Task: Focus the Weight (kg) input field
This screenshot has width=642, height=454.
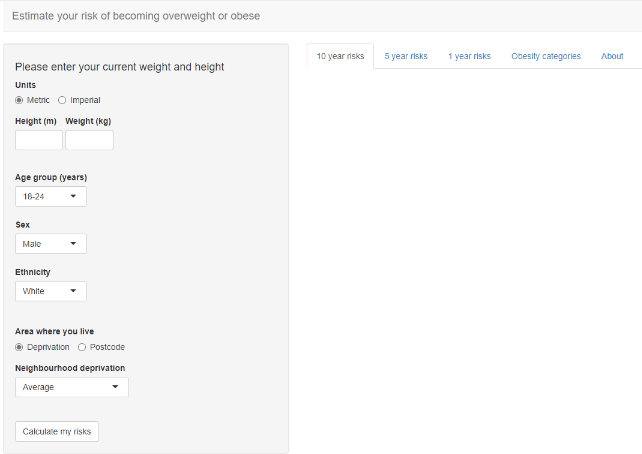Action: 89,140
